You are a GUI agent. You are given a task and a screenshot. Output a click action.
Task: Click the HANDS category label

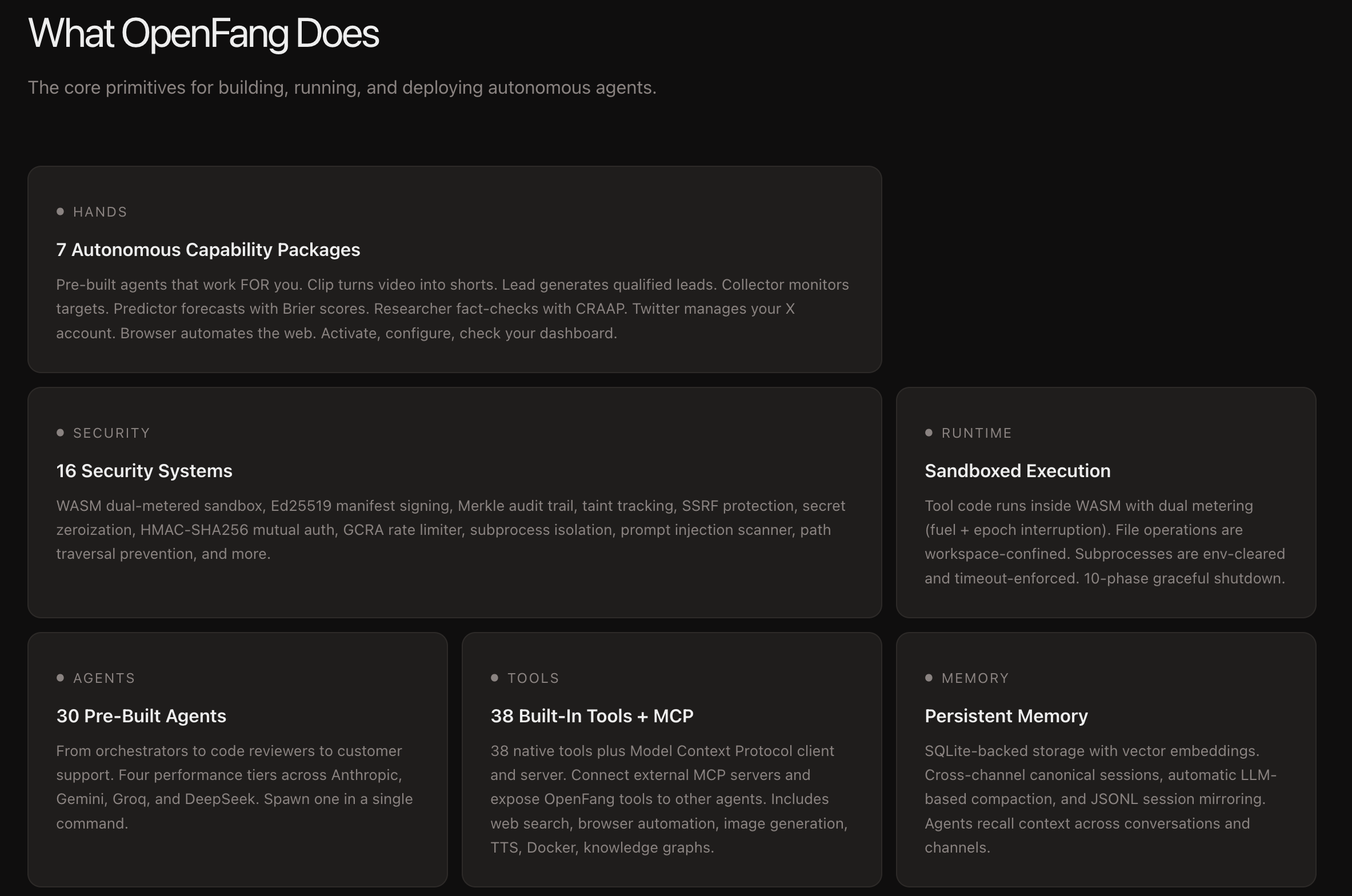100,212
